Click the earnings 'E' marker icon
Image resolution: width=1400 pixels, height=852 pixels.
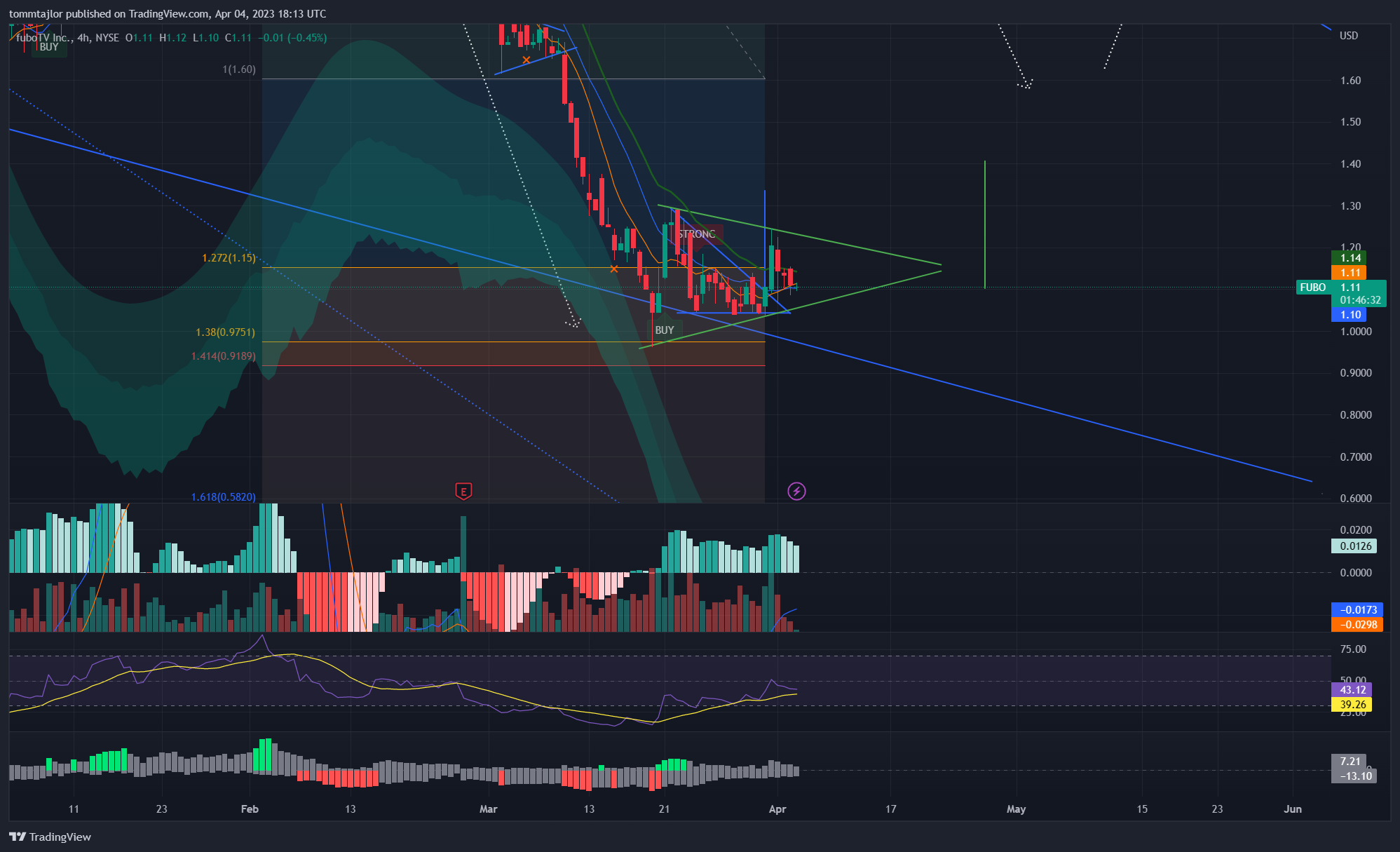(463, 492)
